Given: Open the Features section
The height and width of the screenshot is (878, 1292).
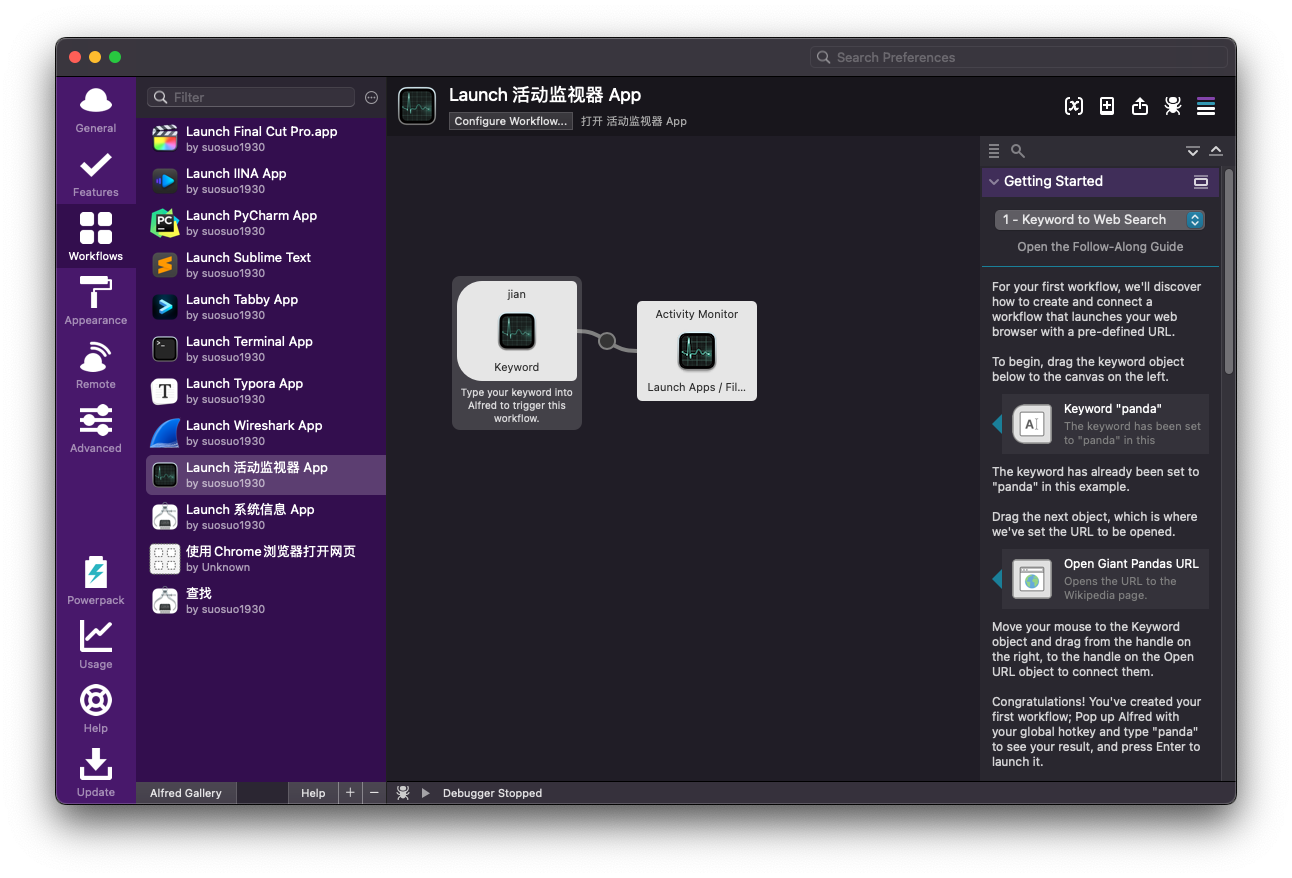Looking at the screenshot, I should [96, 174].
